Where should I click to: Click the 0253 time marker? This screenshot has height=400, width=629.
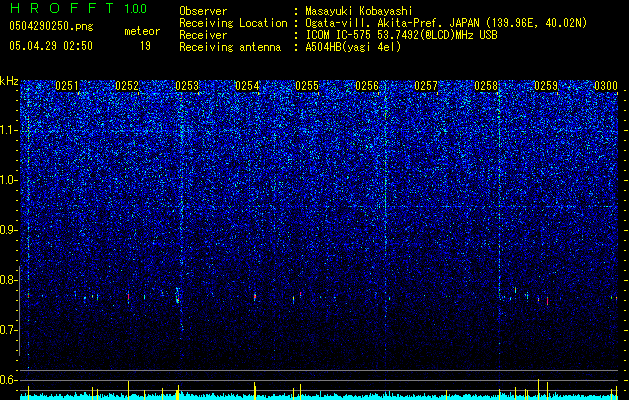(x=187, y=86)
